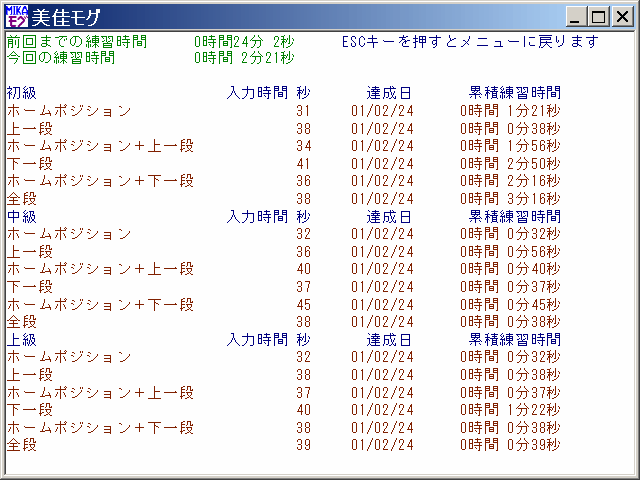Select the 今回の練習時間 label
Screen dimensions: 640x480
[60, 58]
